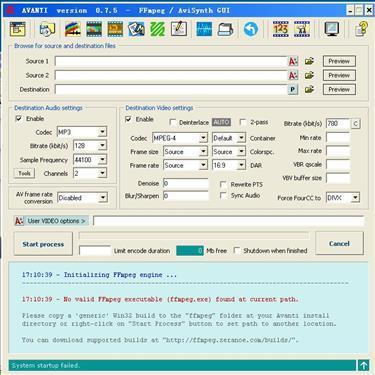Click the rainbow color graph toolbar icon

[73, 29]
